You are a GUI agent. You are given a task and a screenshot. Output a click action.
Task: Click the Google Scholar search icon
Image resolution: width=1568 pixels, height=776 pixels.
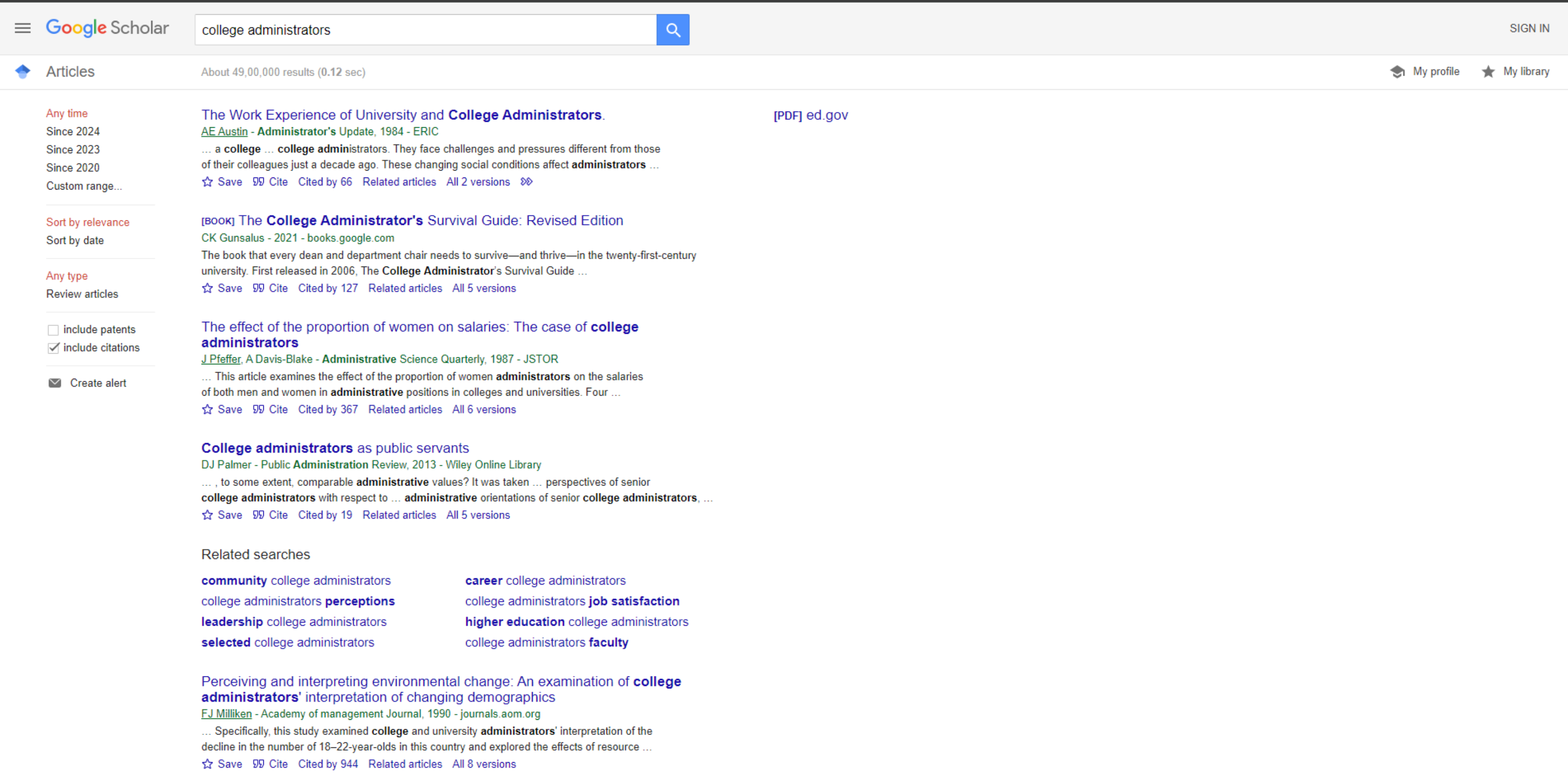673,30
